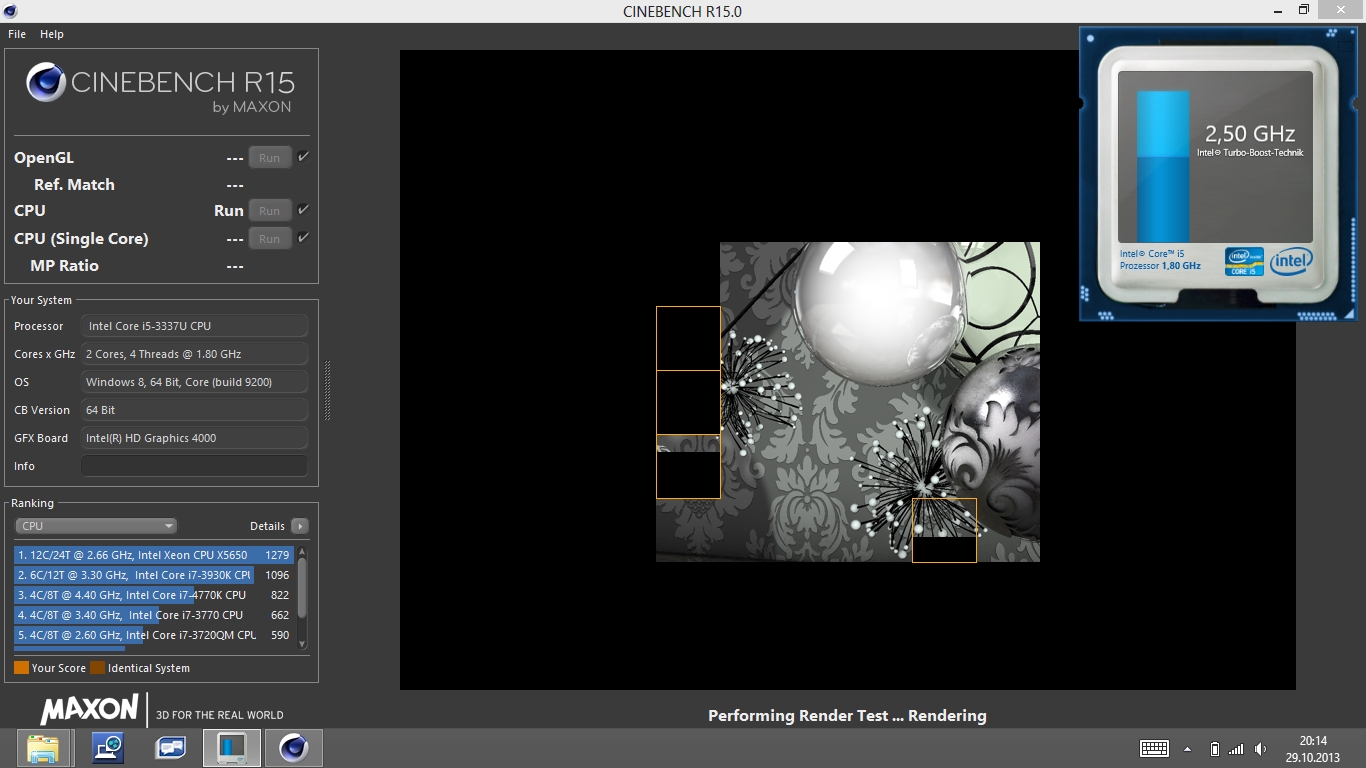This screenshot has height=768, width=1366.
Task: Click the panel splitter grip handle
Action: pyautogui.click(x=327, y=391)
